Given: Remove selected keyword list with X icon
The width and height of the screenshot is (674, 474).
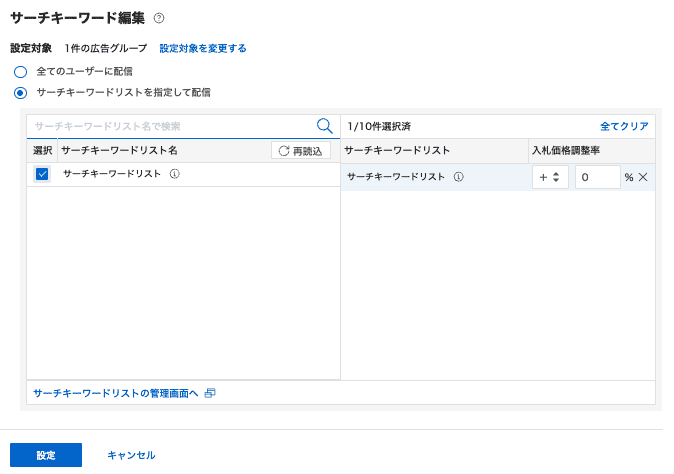Looking at the screenshot, I should [643, 177].
